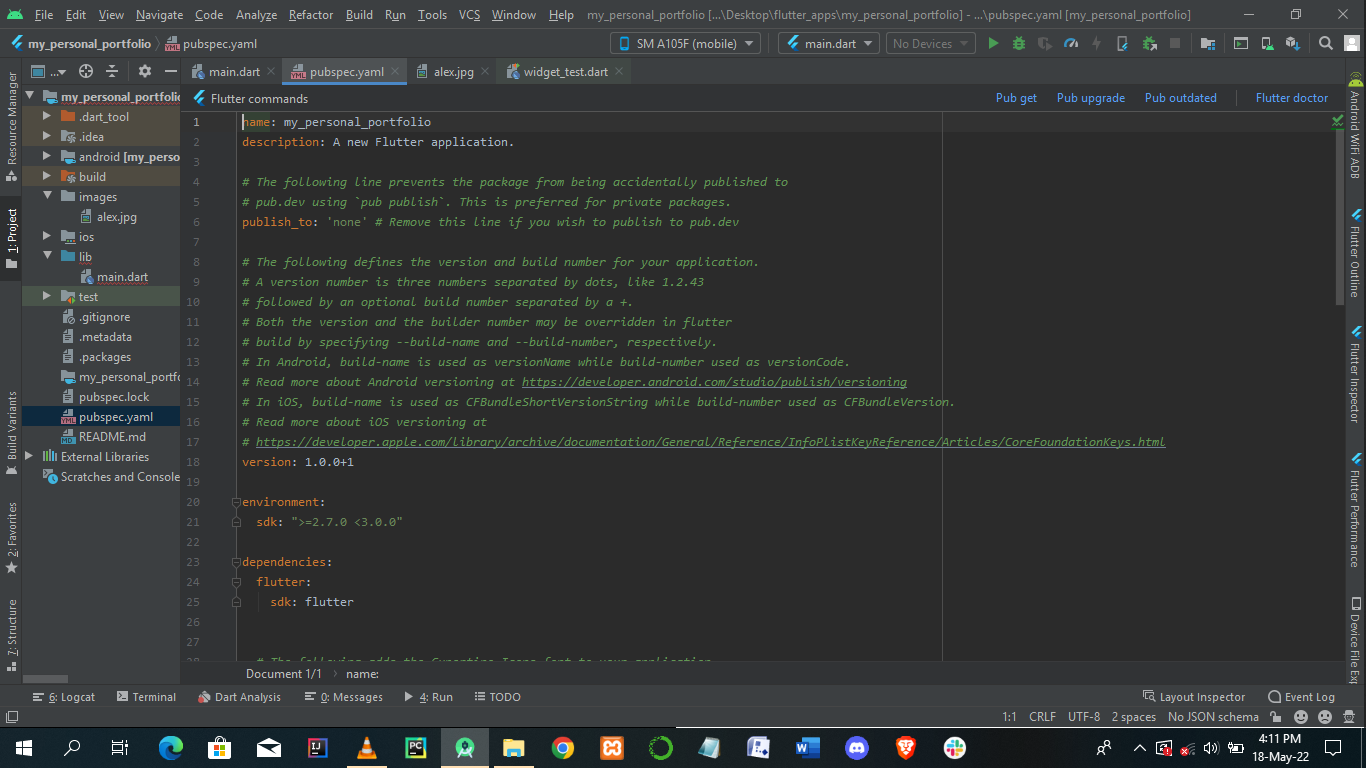1366x768 pixels.
Task: Open VLC from the Windows taskbar
Action: pos(367,747)
